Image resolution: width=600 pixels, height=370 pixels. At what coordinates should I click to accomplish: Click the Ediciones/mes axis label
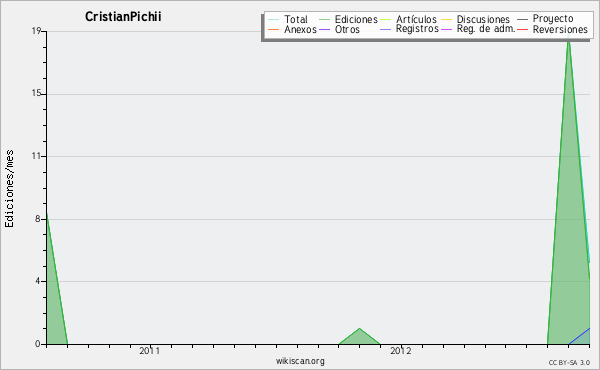pyautogui.click(x=9, y=189)
